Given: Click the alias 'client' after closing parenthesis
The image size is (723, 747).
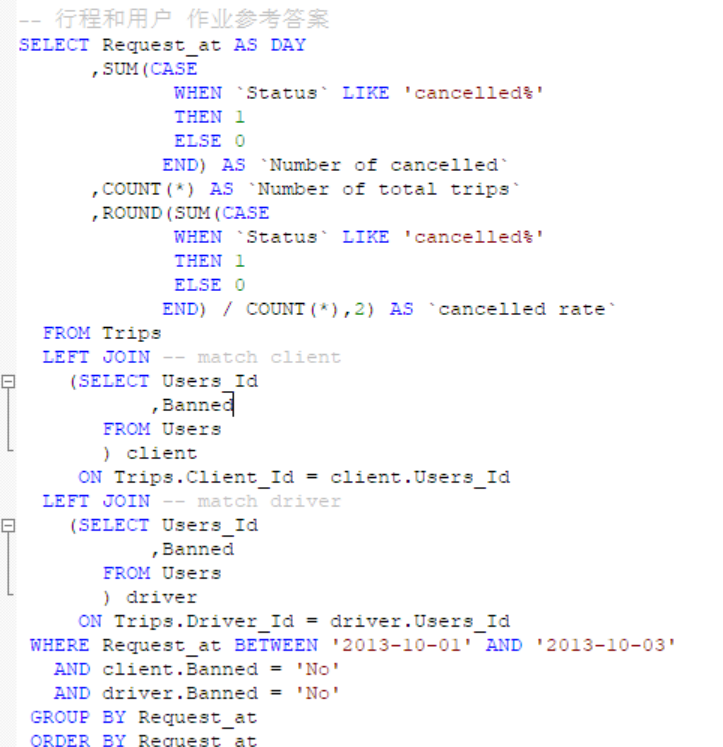Looking at the screenshot, I should 162,453.
